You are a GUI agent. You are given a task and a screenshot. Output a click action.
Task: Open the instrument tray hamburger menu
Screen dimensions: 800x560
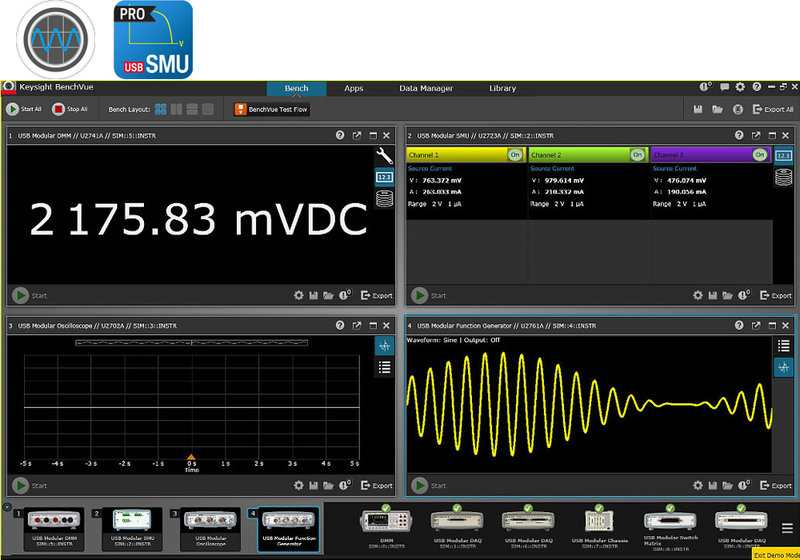[x=787, y=528]
